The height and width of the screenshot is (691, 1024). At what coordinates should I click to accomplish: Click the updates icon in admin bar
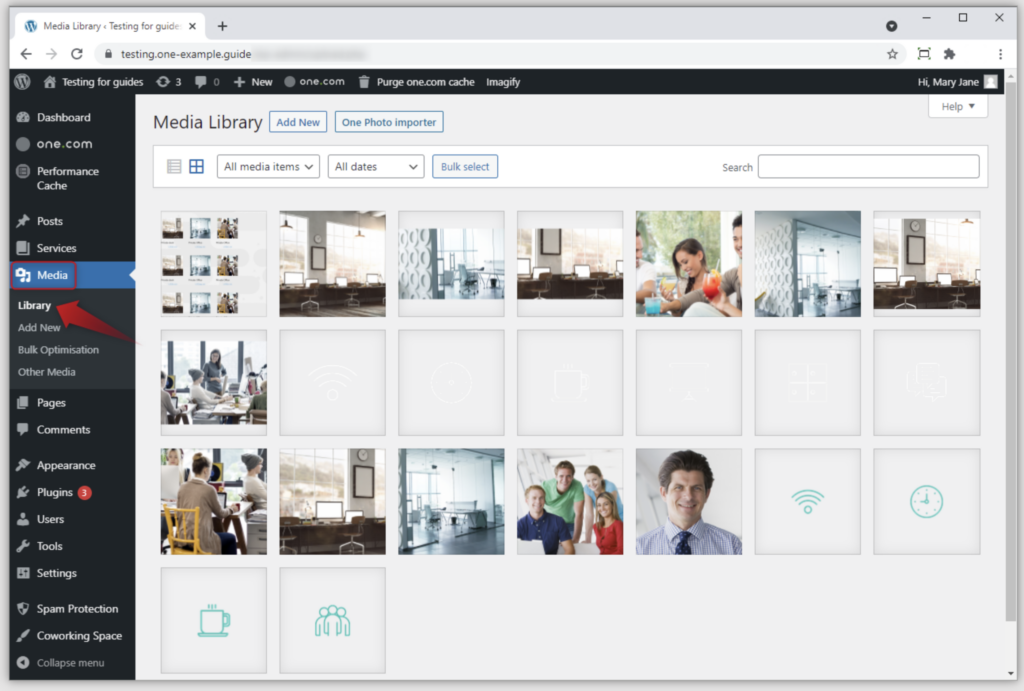163,82
